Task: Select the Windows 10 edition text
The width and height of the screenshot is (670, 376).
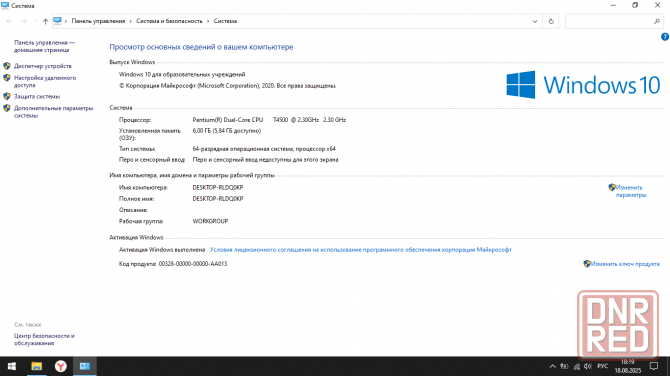Action: [182, 74]
